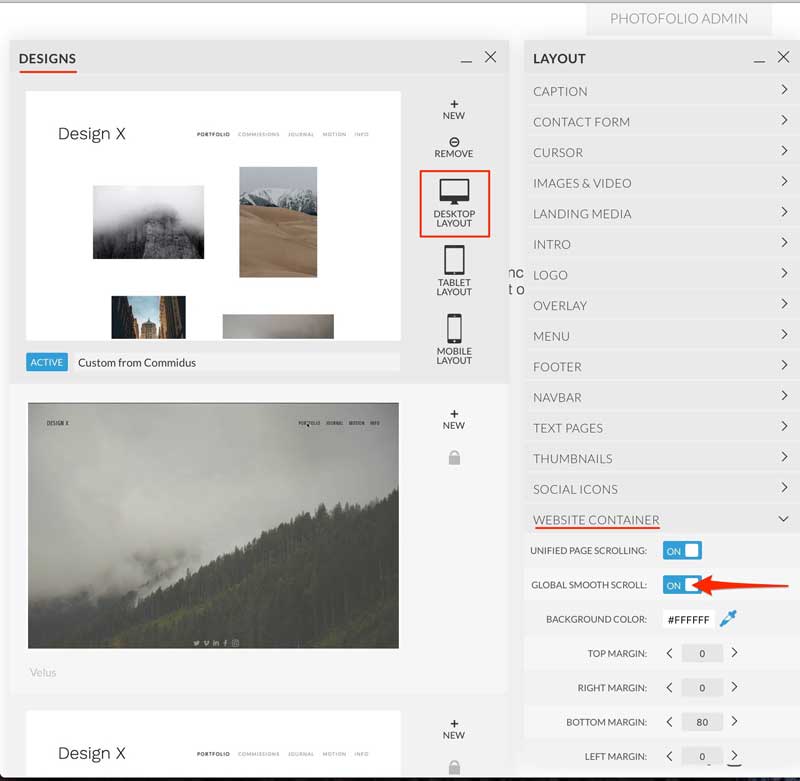Click the lock icon beside Velus design
This screenshot has width=800, height=781.
[x=454, y=458]
